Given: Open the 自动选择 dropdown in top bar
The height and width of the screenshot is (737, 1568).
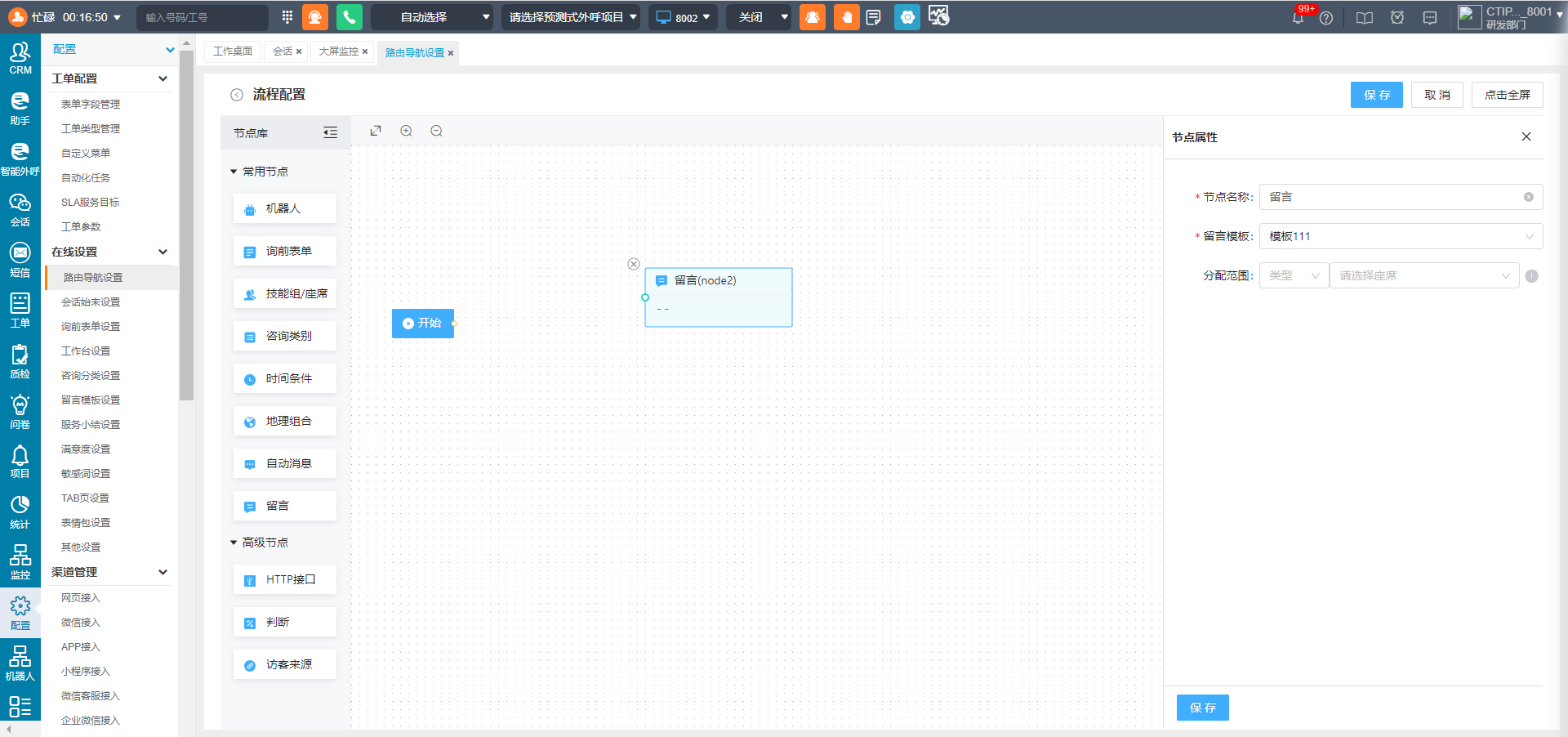Looking at the screenshot, I should click(x=432, y=17).
